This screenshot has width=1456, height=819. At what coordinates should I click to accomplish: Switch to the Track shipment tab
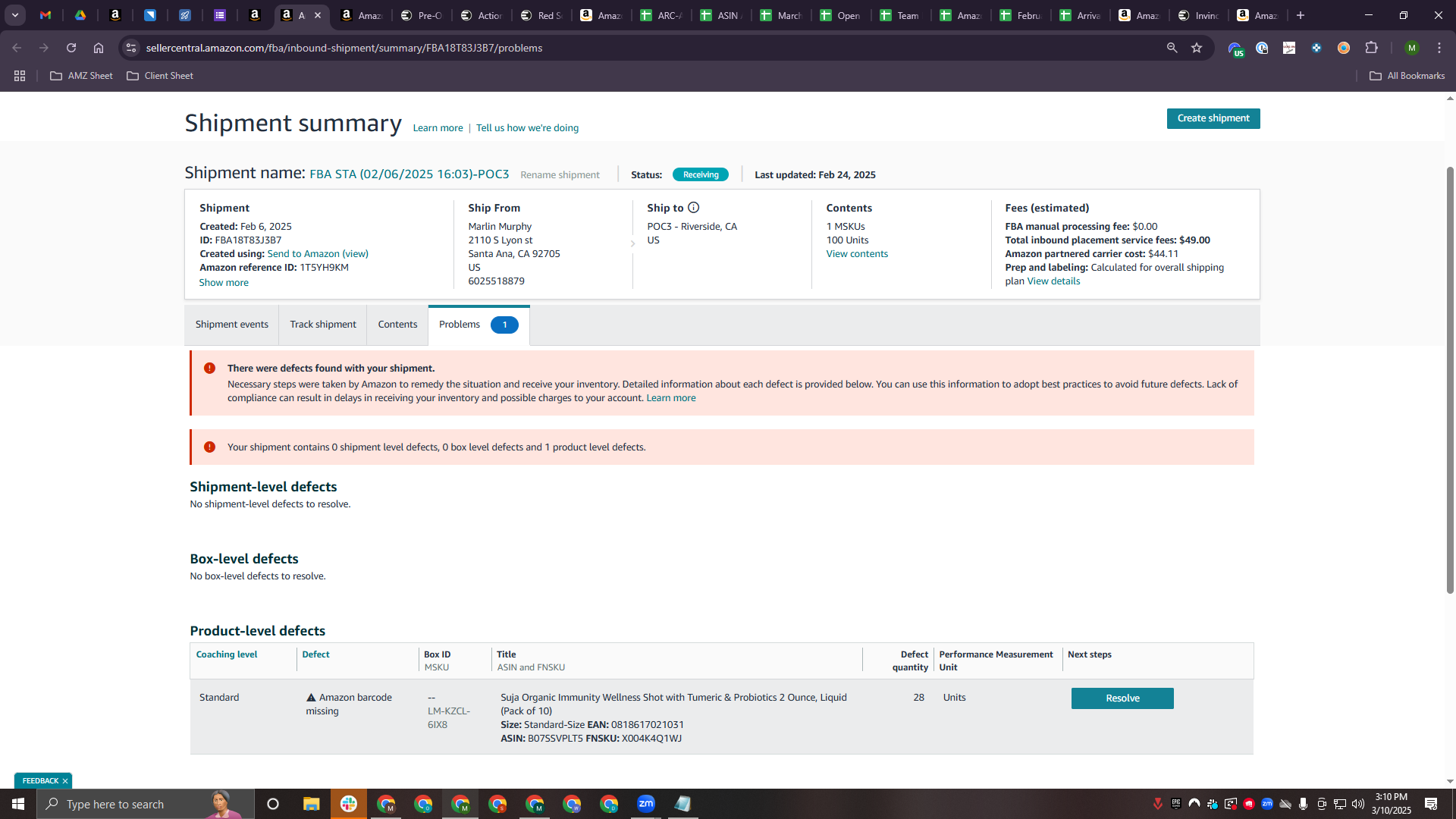pyautogui.click(x=322, y=325)
